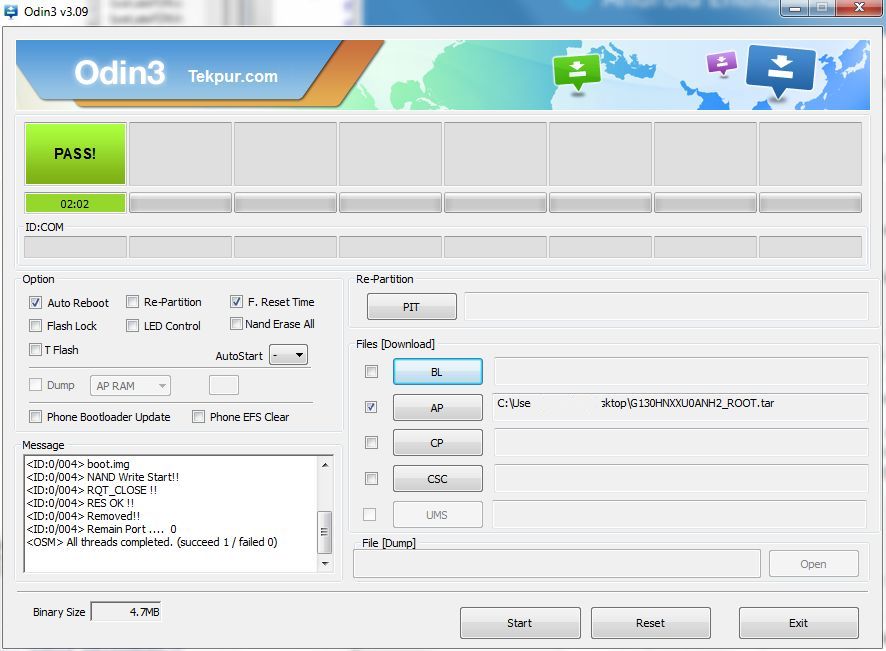Enable Phone EFS Clear checkbox
886x651 pixels.
(198, 416)
